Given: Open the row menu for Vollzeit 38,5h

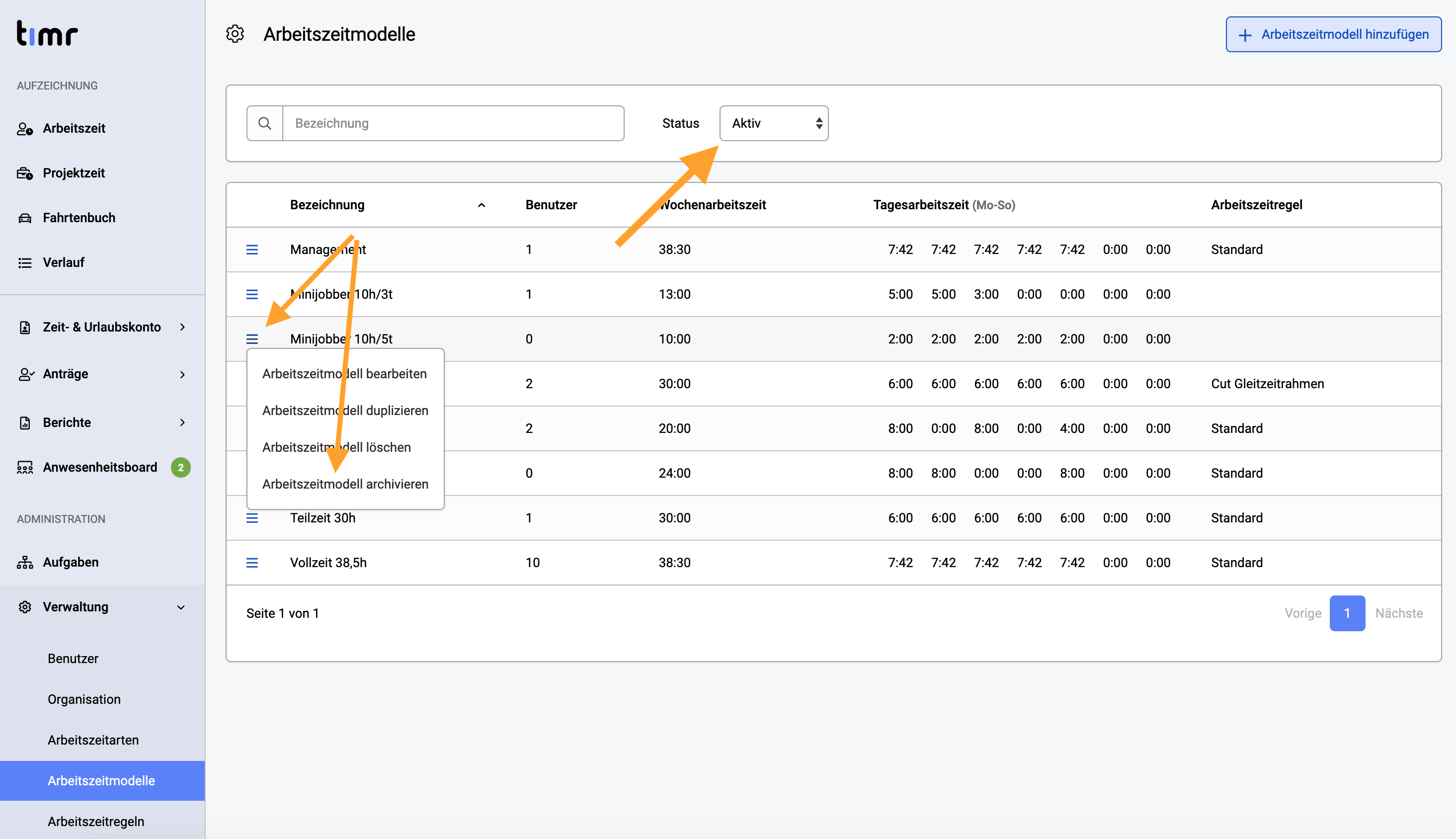Looking at the screenshot, I should [x=252, y=563].
